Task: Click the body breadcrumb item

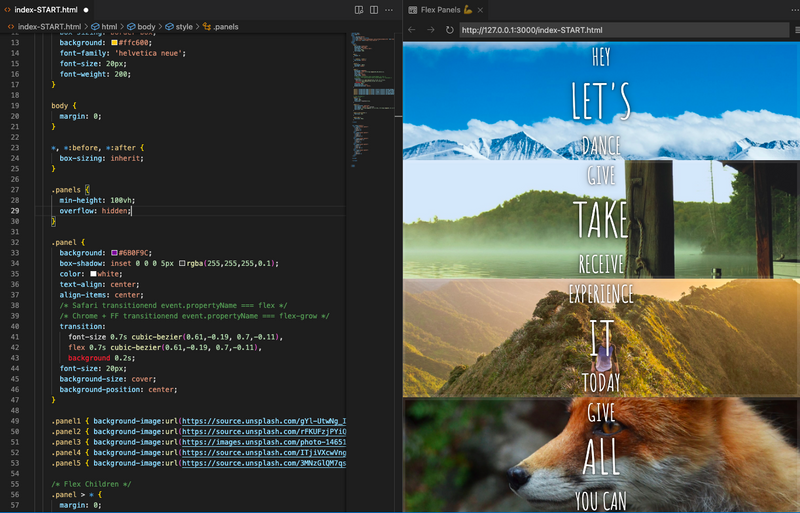Action: tap(146, 26)
